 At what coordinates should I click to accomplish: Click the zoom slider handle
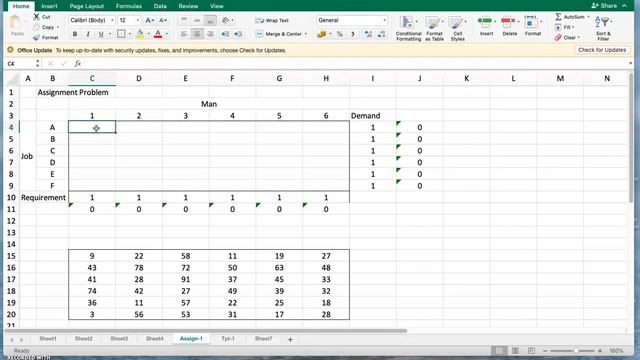pyautogui.click(x=576, y=351)
